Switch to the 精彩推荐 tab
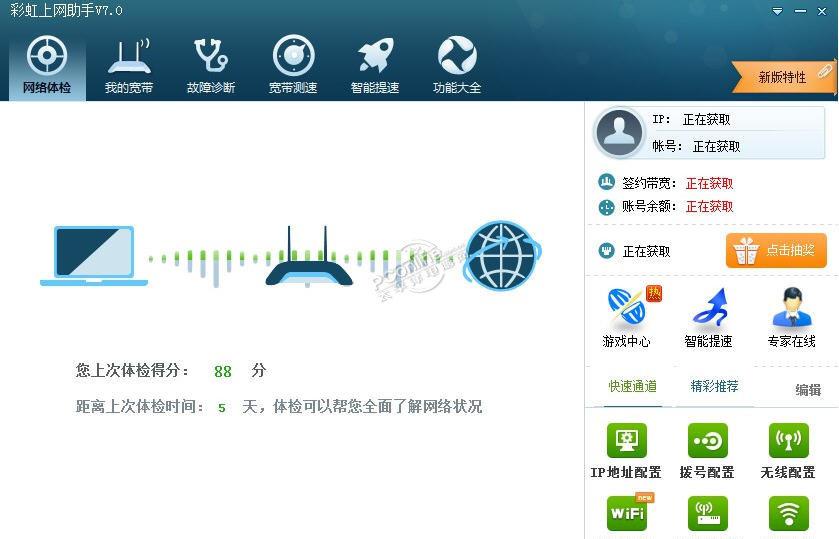Viewport: 839px width, 539px height. coord(714,386)
